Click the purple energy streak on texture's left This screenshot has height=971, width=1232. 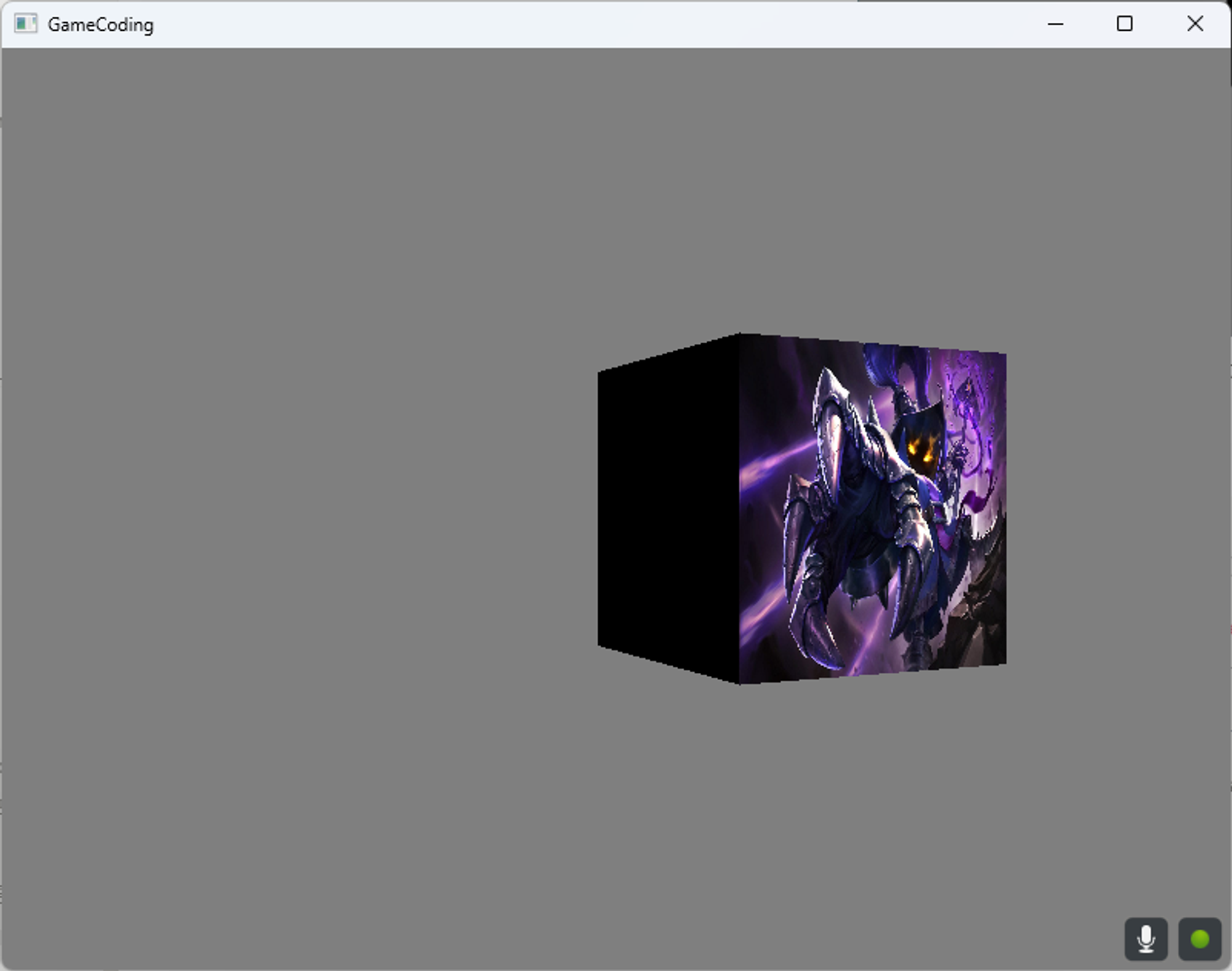click(x=770, y=462)
